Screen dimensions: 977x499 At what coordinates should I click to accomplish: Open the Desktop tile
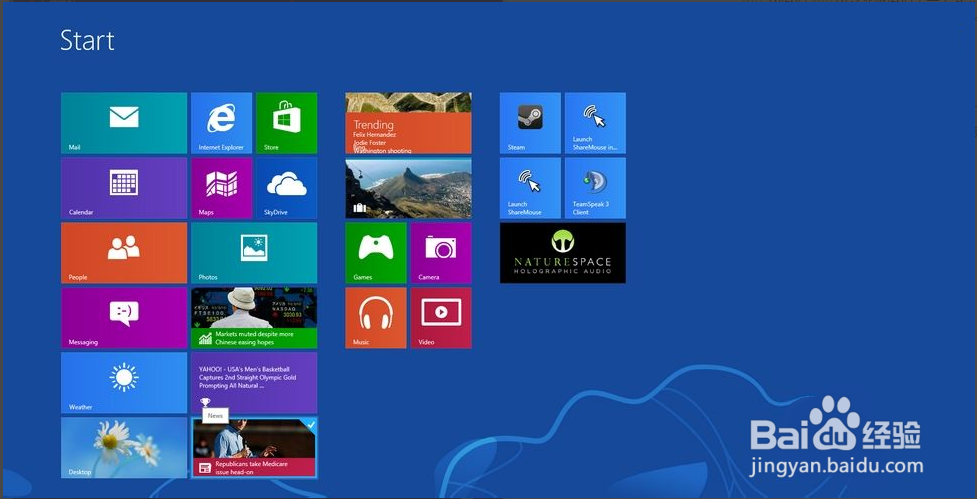[x=124, y=447]
